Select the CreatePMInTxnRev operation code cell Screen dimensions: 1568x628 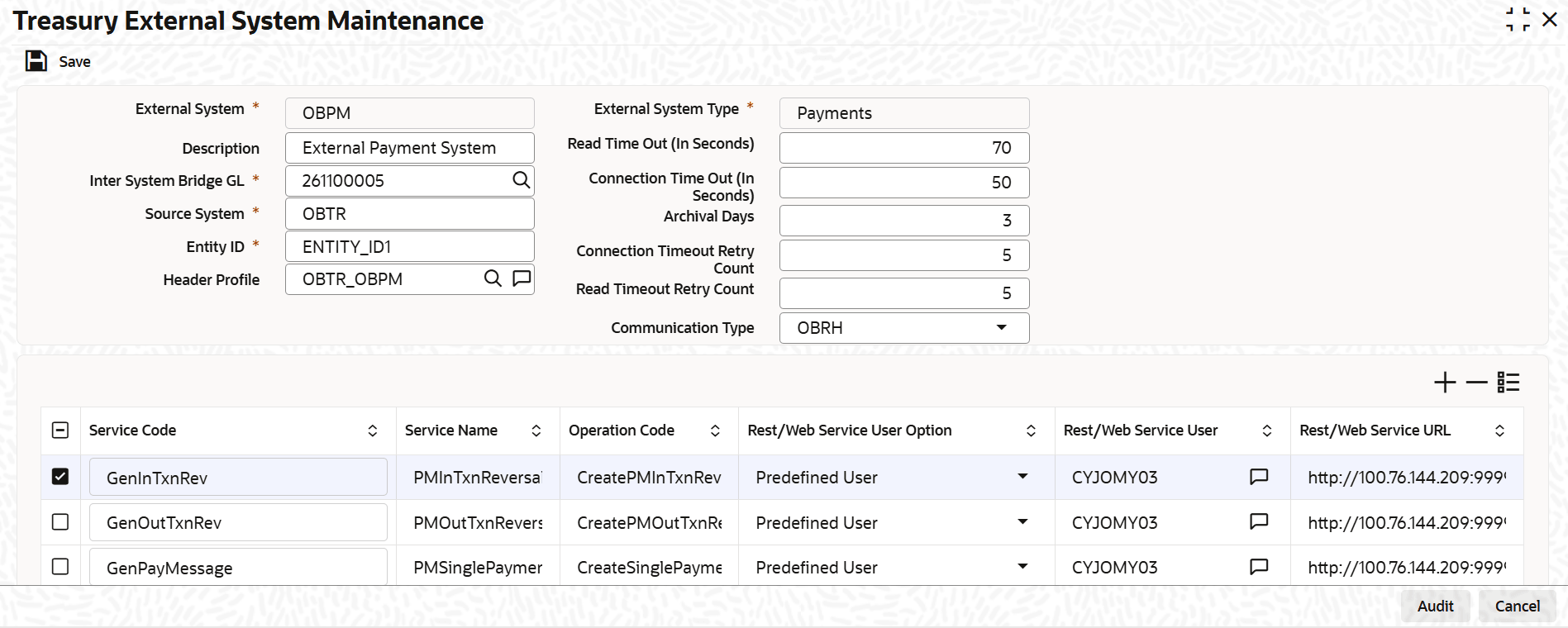pyautogui.click(x=649, y=478)
